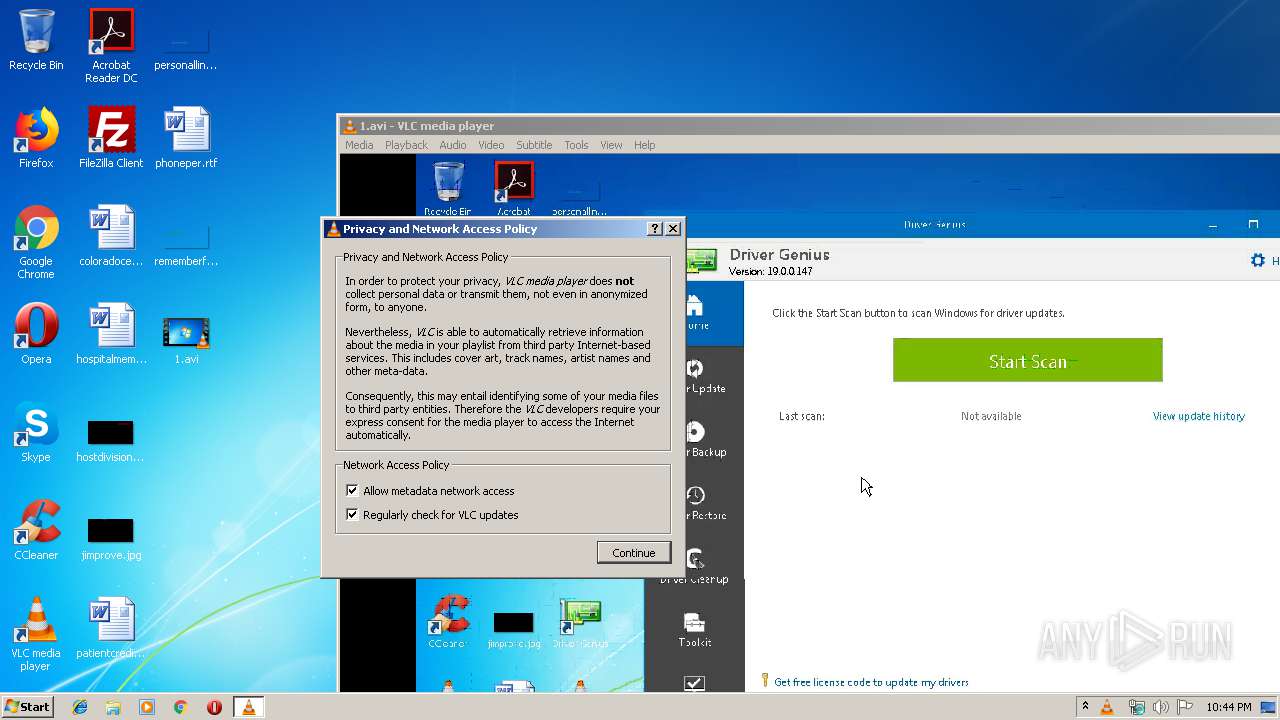
Task: Select jimprove.jpg image on desktop
Action: [x=111, y=538]
